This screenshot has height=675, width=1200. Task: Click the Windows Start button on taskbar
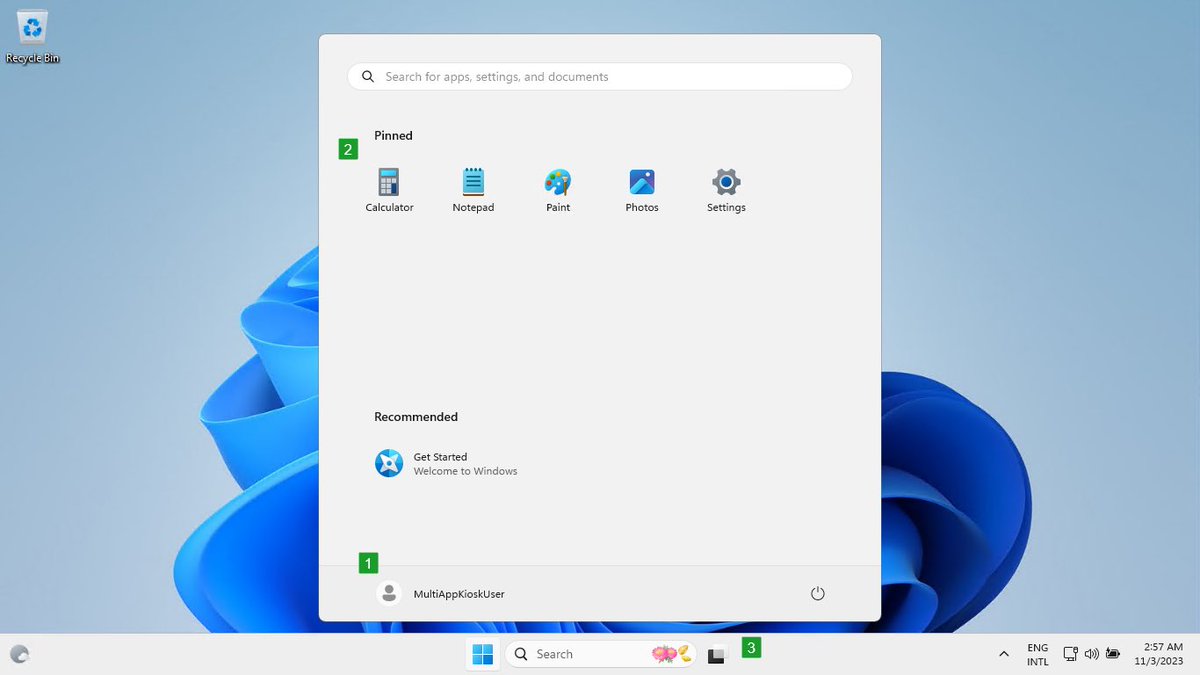point(482,655)
